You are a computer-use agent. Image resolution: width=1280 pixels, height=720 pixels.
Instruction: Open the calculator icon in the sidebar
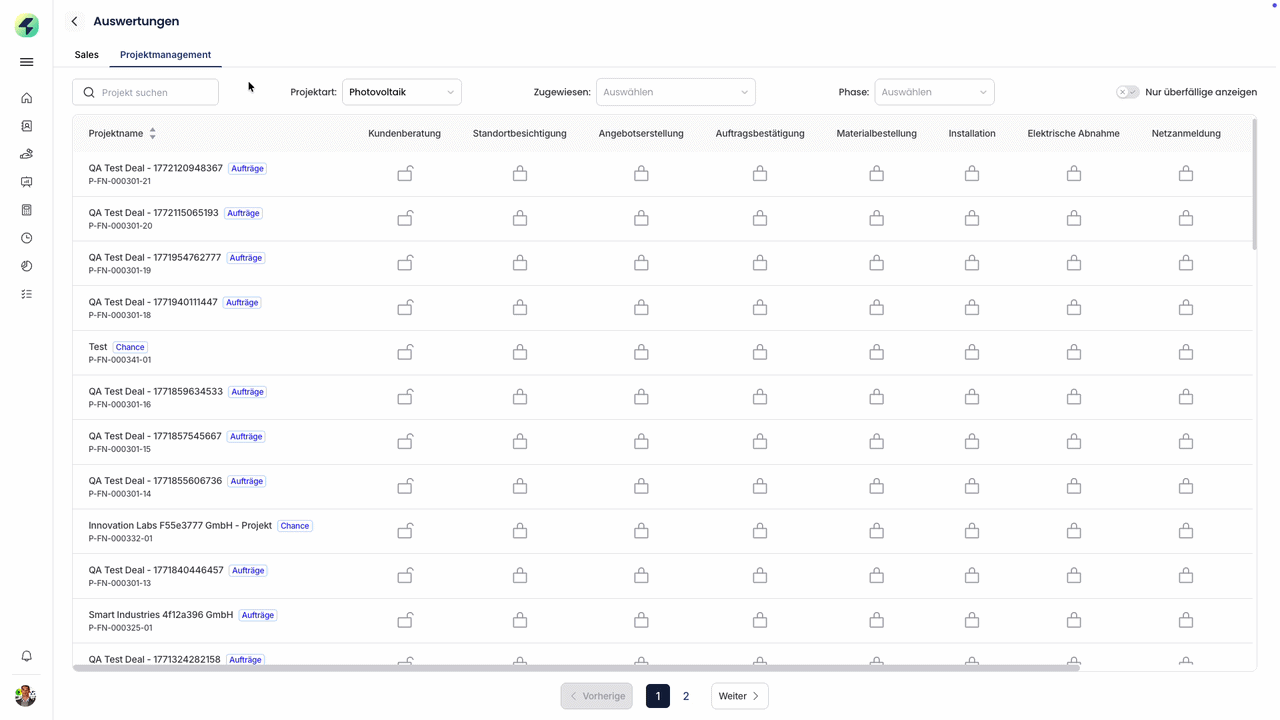[27, 210]
